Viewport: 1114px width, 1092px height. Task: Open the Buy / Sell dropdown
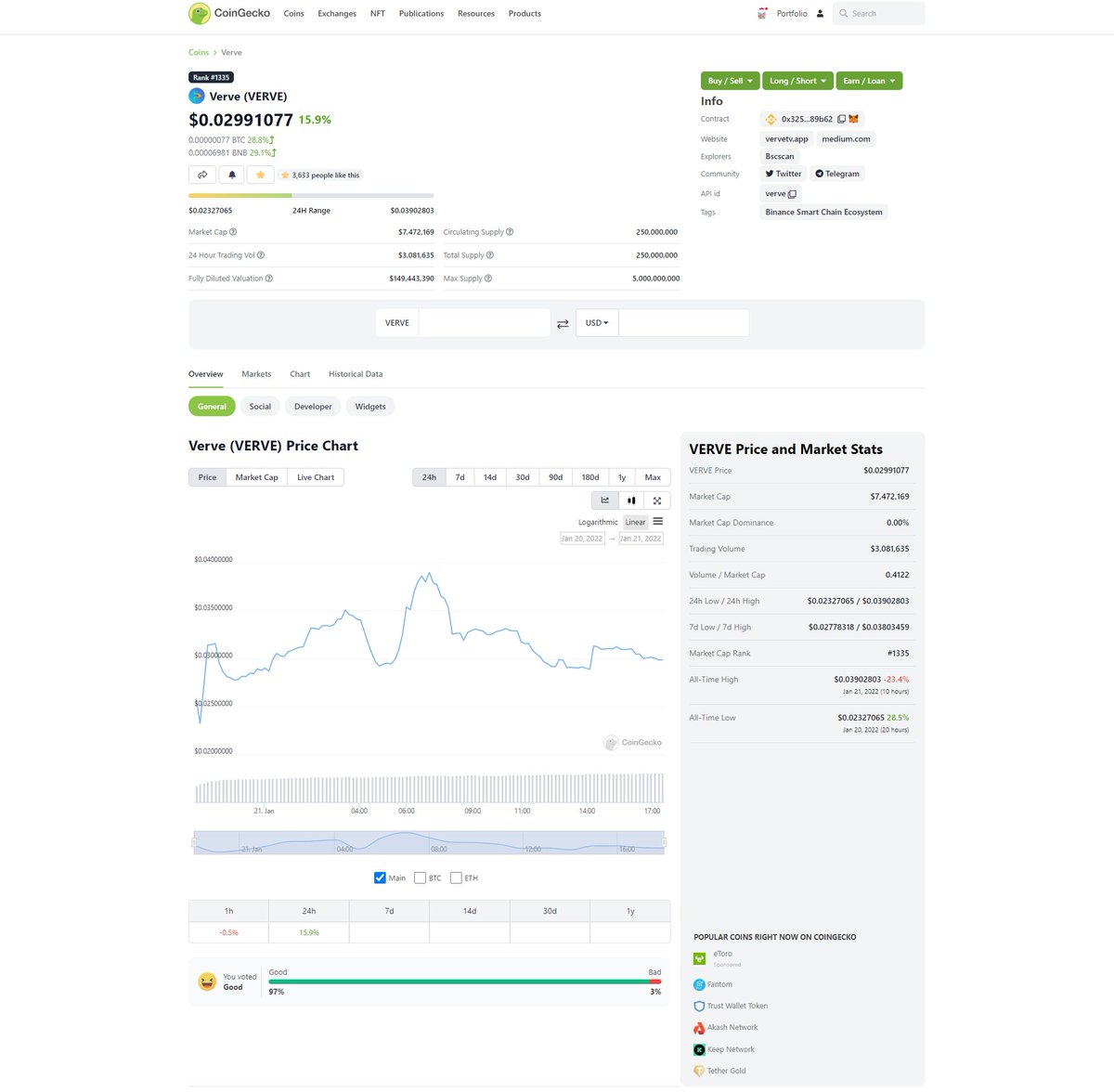(730, 81)
